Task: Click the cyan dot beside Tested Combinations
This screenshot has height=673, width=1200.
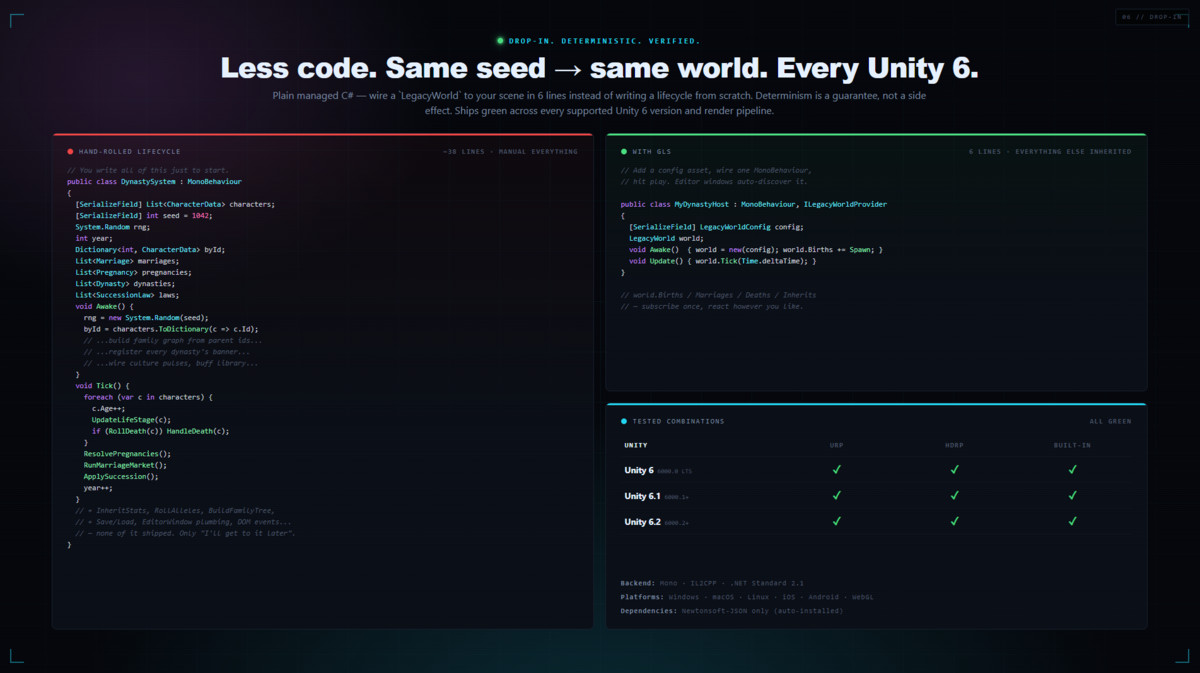Action: (624, 421)
